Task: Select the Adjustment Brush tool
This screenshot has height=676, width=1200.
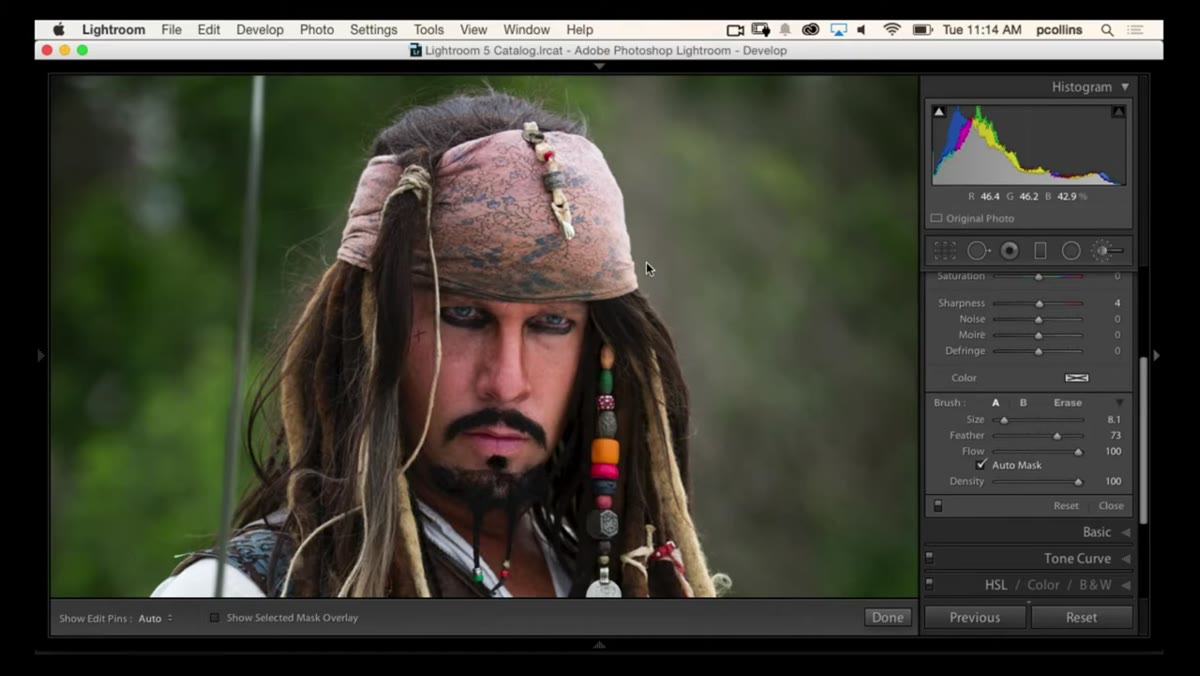Action: pos(1107,251)
